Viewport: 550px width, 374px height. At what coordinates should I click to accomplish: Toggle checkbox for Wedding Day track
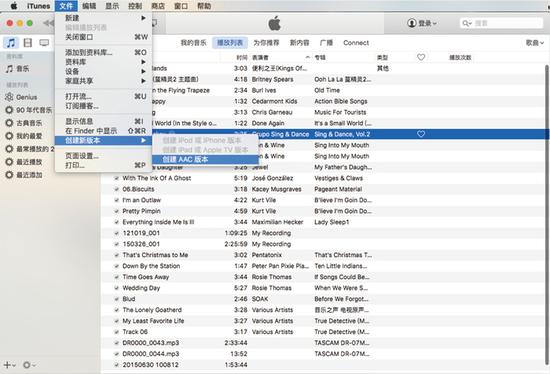116,288
